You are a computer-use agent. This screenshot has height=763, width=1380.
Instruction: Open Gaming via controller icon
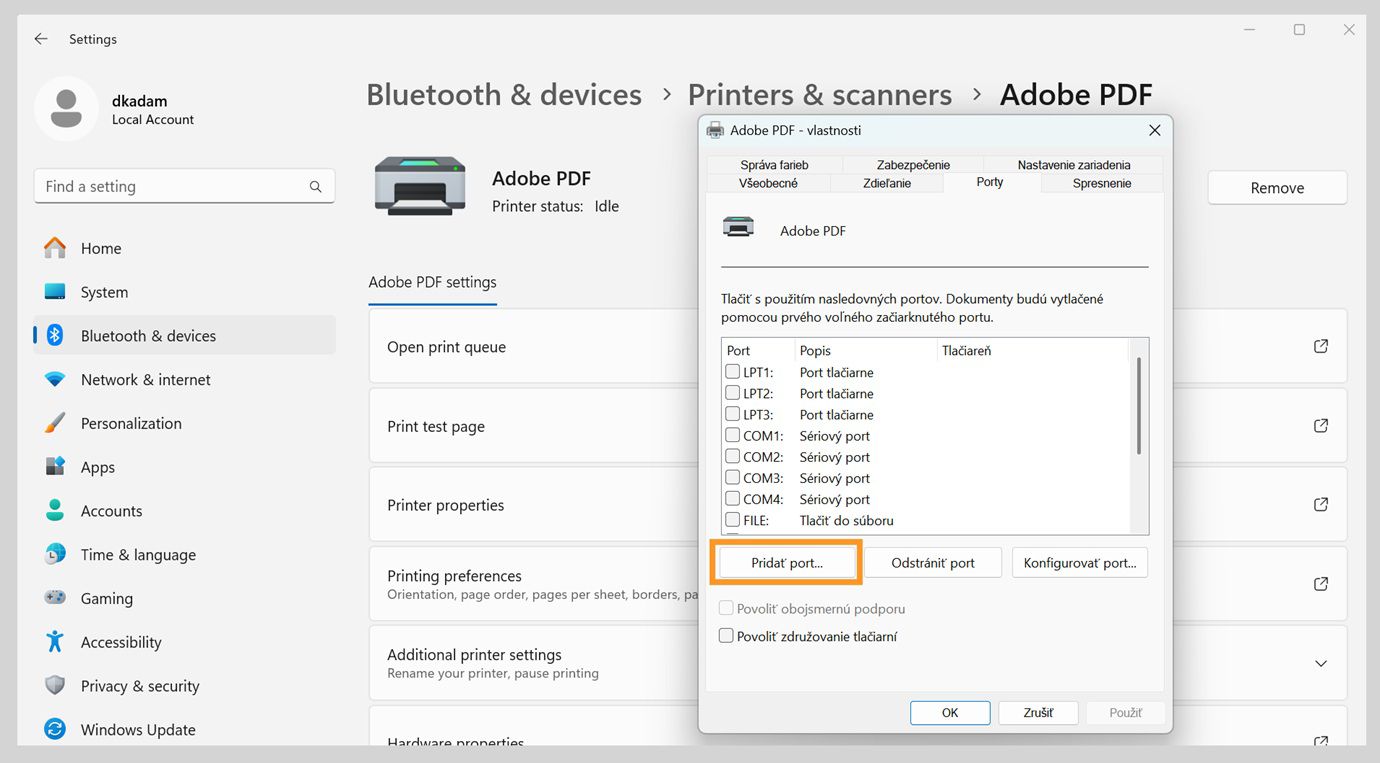(x=55, y=598)
